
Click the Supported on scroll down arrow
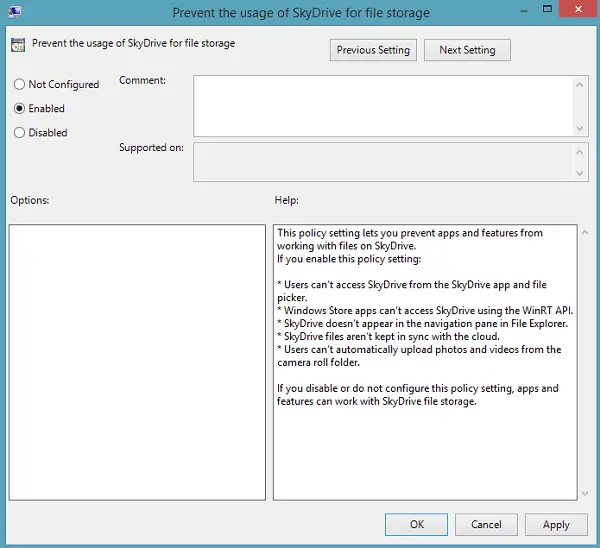pyautogui.click(x=580, y=173)
